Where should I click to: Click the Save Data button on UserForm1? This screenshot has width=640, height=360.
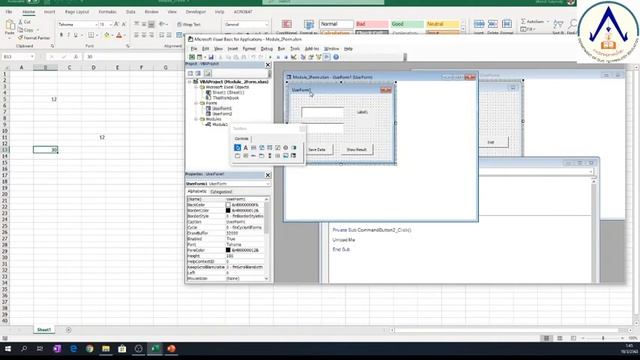(x=317, y=150)
